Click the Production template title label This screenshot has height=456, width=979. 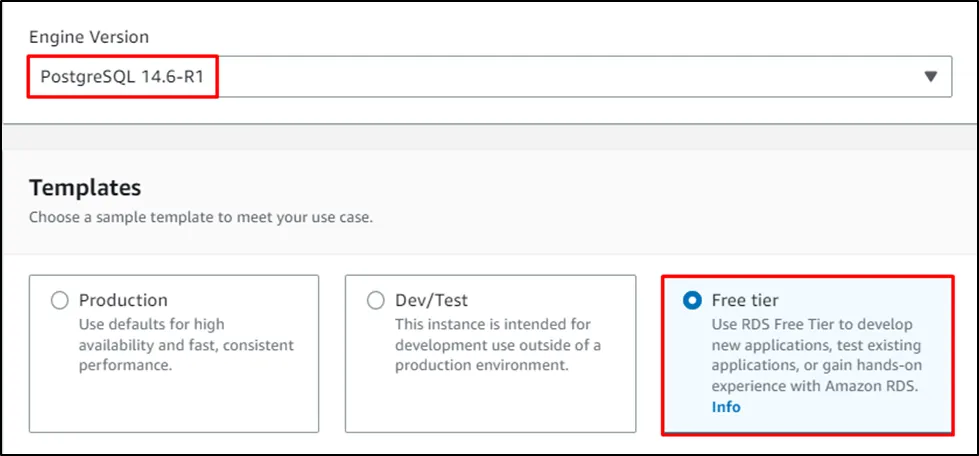click(x=123, y=300)
